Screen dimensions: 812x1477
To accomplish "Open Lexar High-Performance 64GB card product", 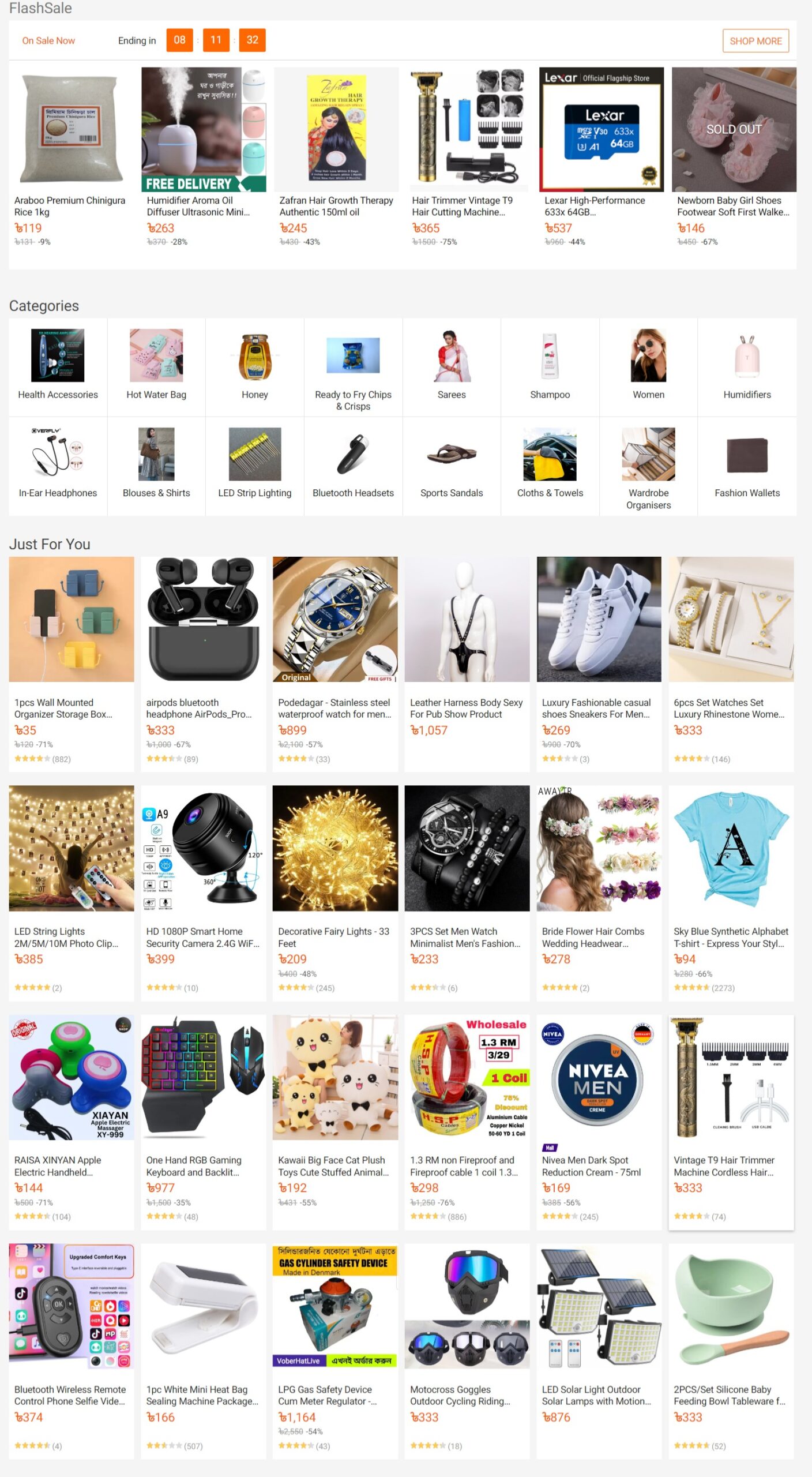I will coord(601,157).
